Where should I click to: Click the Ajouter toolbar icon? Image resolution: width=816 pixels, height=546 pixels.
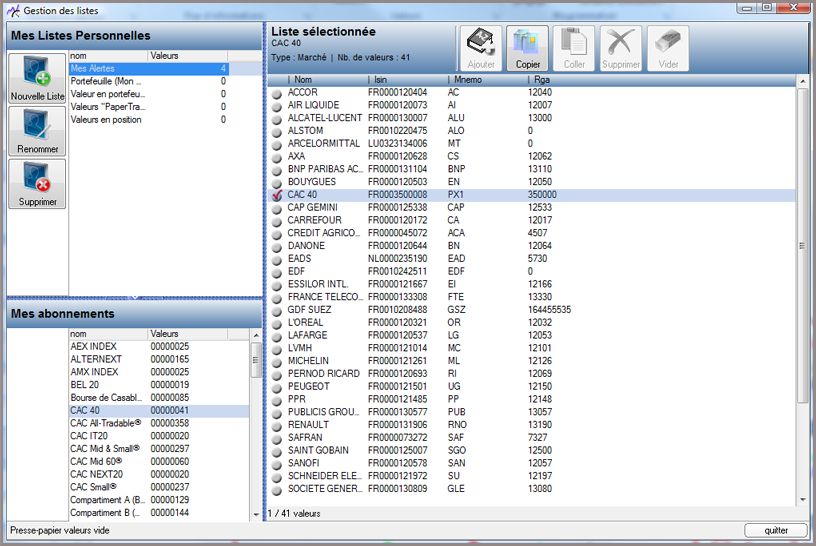pyautogui.click(x=481, y=48)
